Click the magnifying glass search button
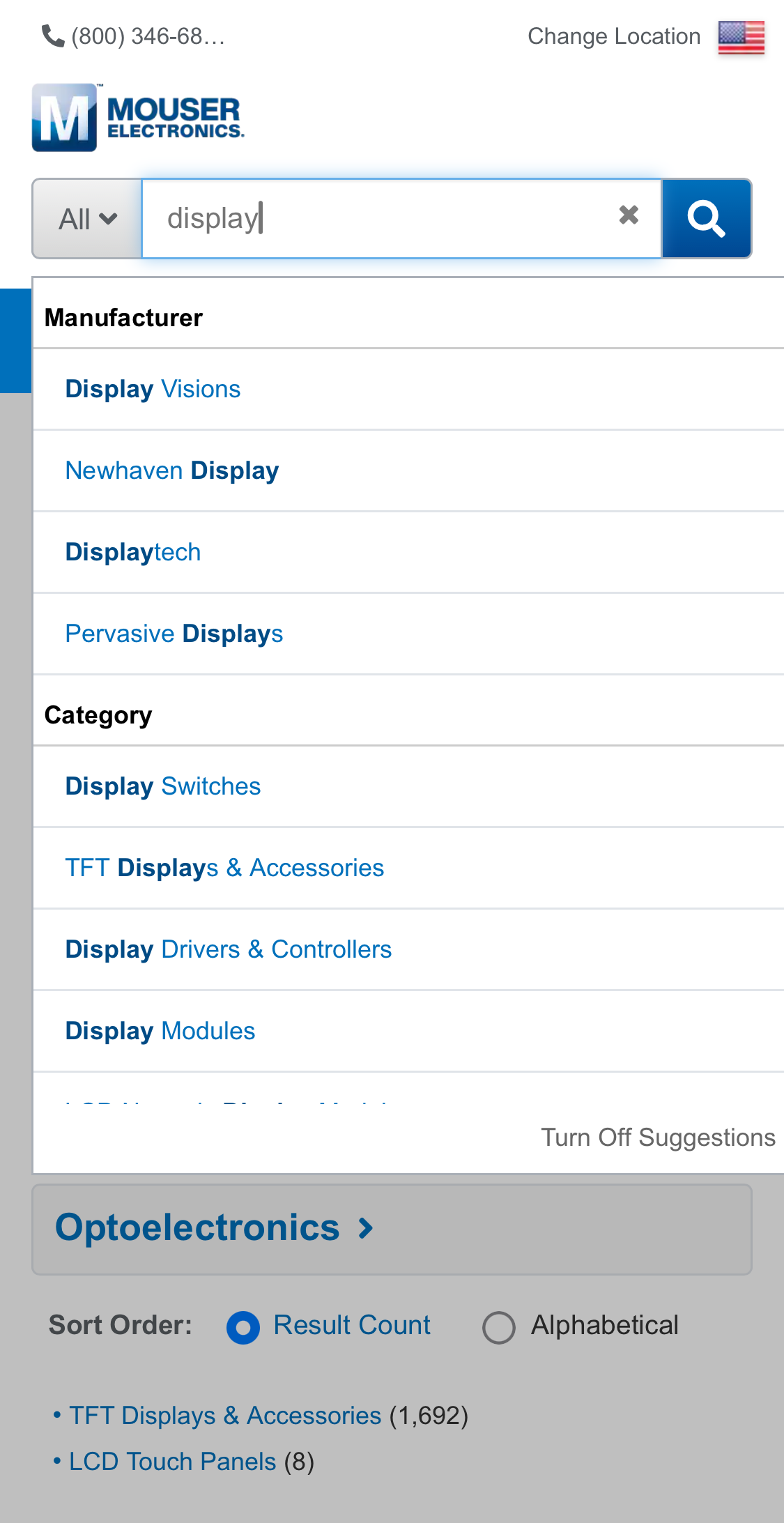The width and height of the screenshot is (784, 1523). 706,218
